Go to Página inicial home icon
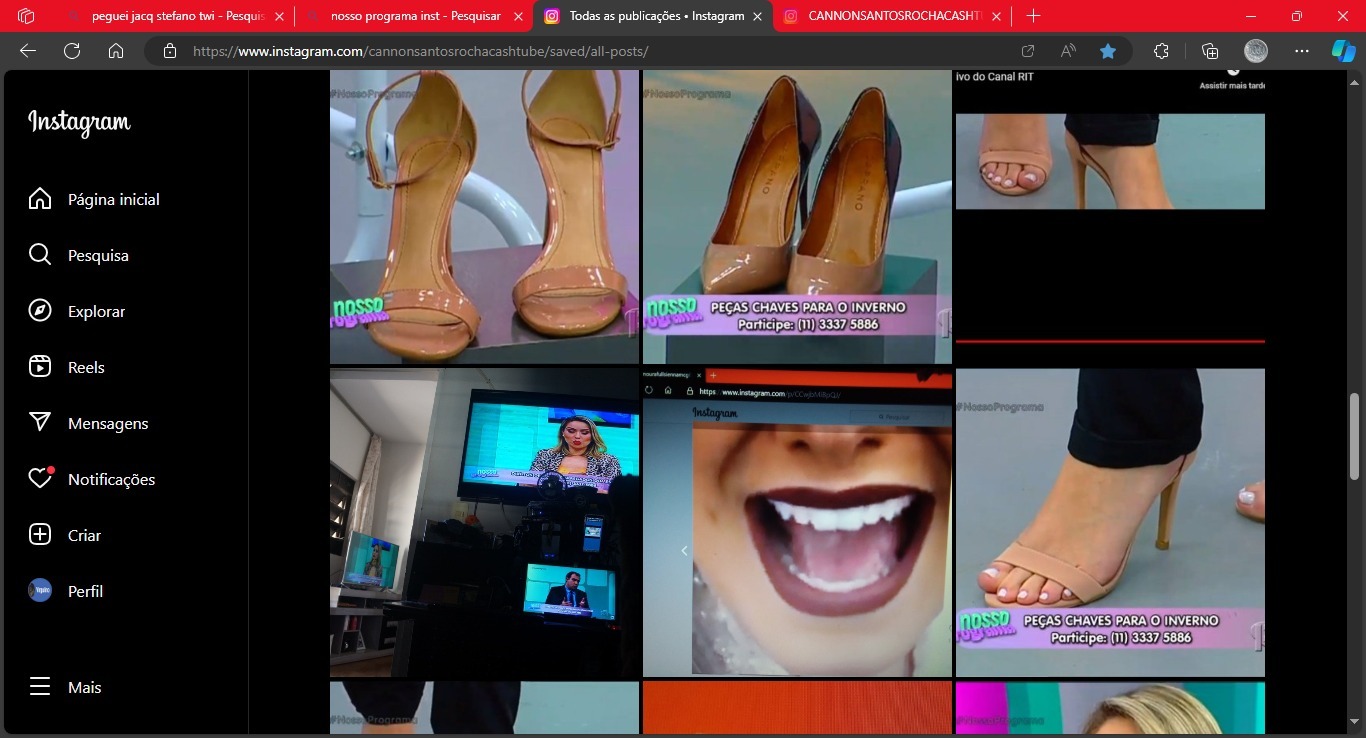1366x738 pixels. click(40, 199)
